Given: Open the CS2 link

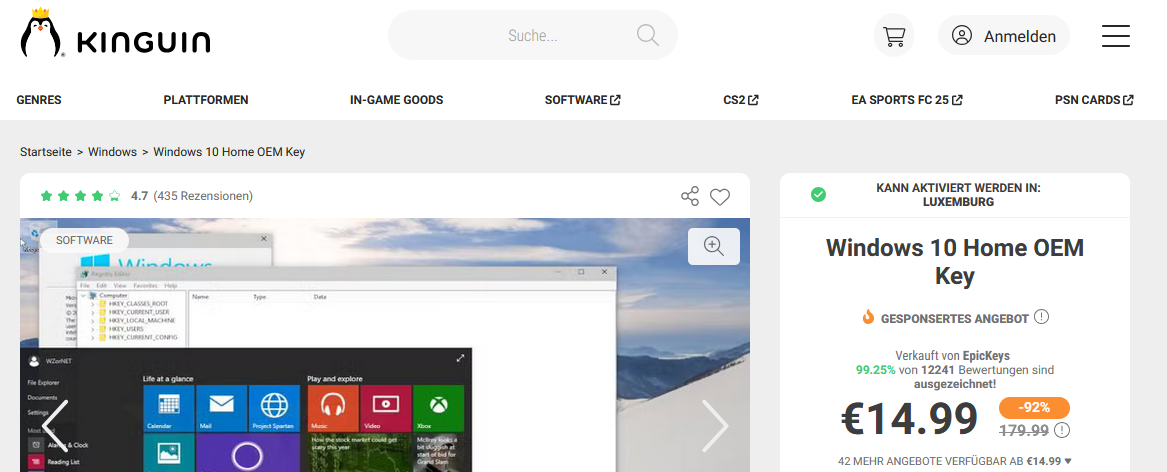Looking at the screenshot, I should click(x=741, y=100).
